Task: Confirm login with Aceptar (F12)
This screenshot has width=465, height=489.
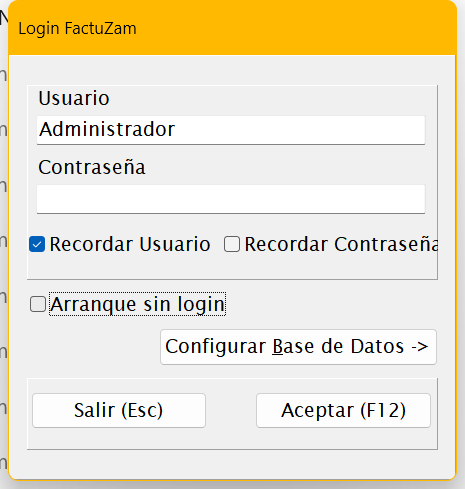Action: pyautogui.click(x=343, y=410)
